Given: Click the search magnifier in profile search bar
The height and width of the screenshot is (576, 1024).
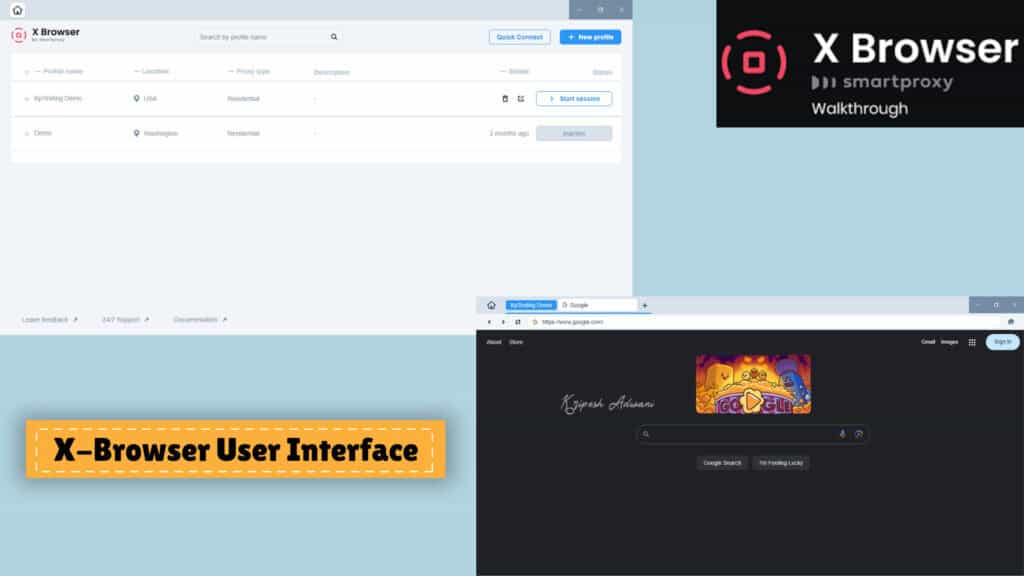Looking at the screenshot, I should 334,35.
